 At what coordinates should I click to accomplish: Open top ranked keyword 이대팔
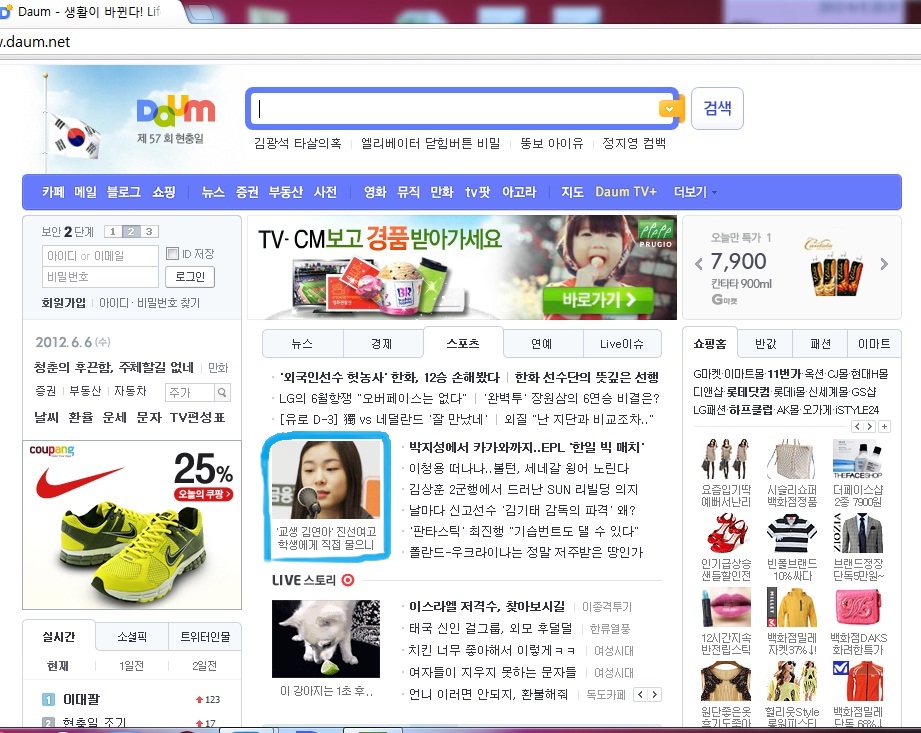[x=82, y=700]
